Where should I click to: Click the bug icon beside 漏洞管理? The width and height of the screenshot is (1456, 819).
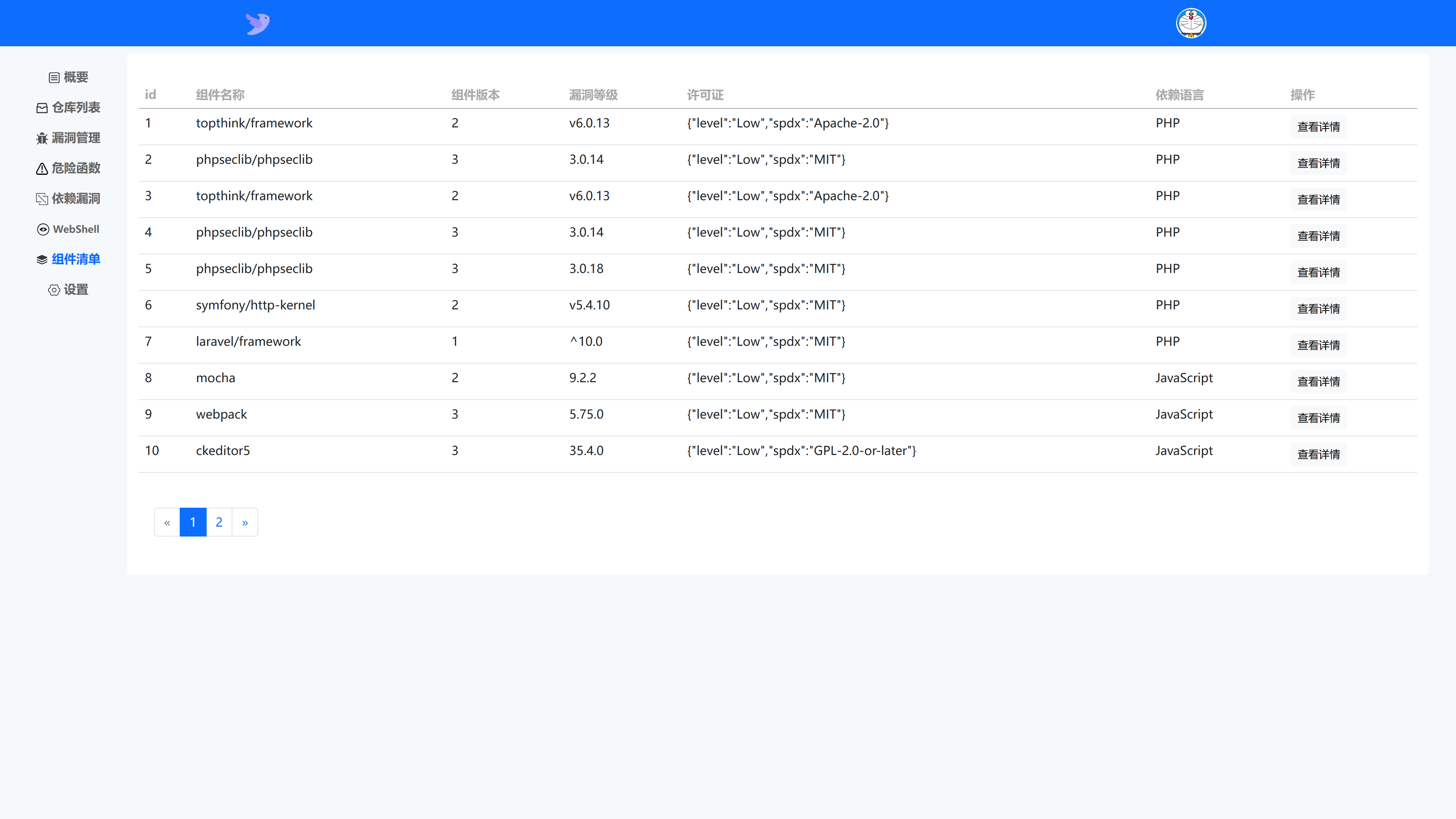pos(42,138)
